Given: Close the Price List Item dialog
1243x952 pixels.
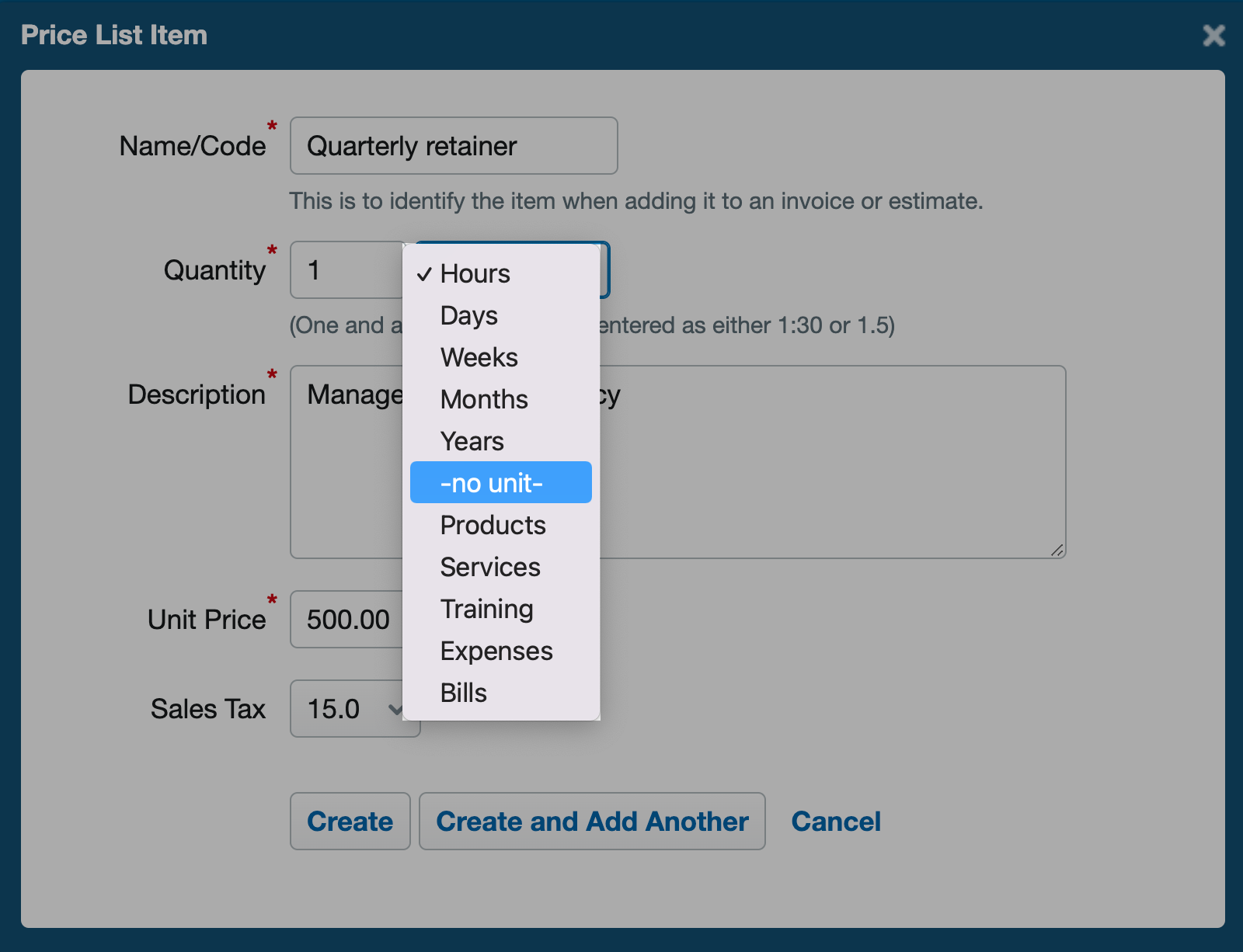Looking at the screenshot, I should pyautogui.click(x=1213, y=35).
